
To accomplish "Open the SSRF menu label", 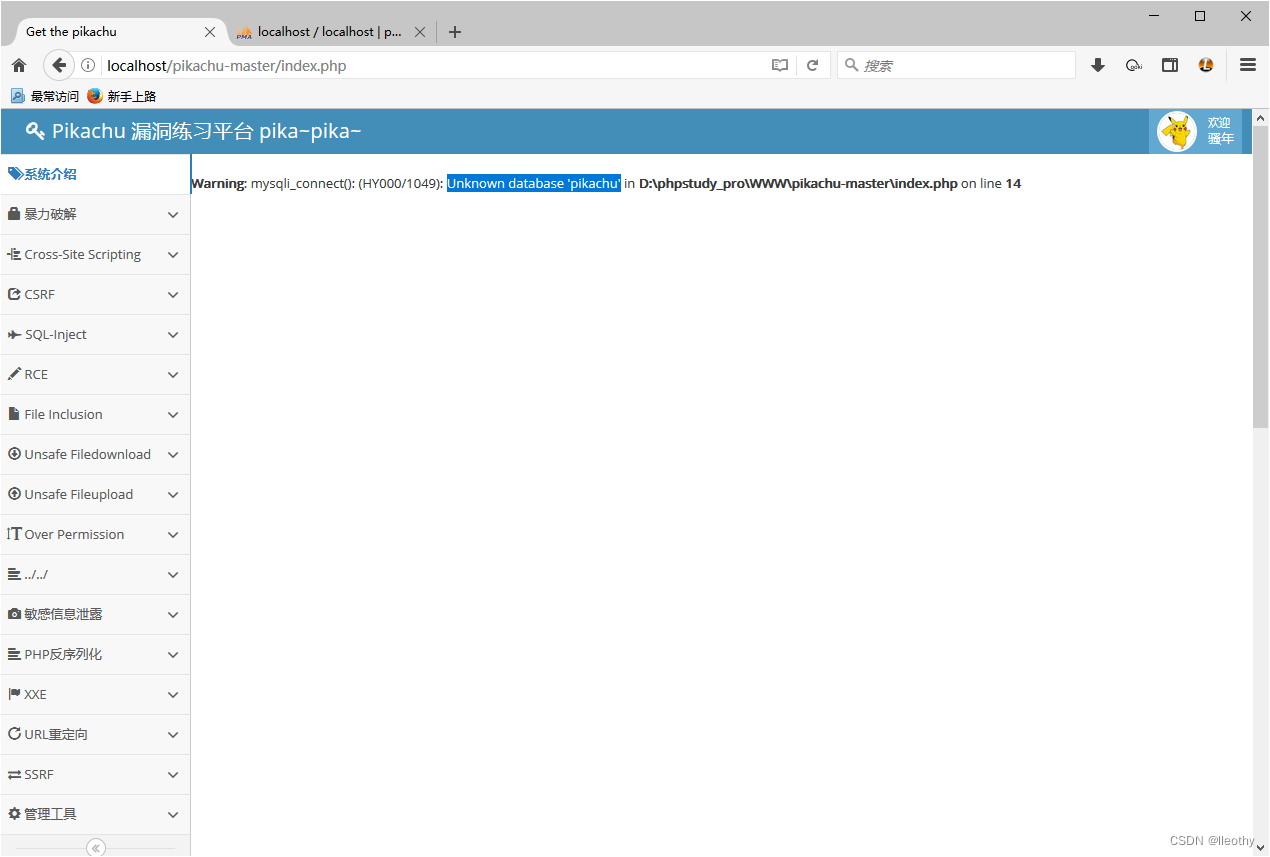I will pyautogui.click(x=40, y=774).
